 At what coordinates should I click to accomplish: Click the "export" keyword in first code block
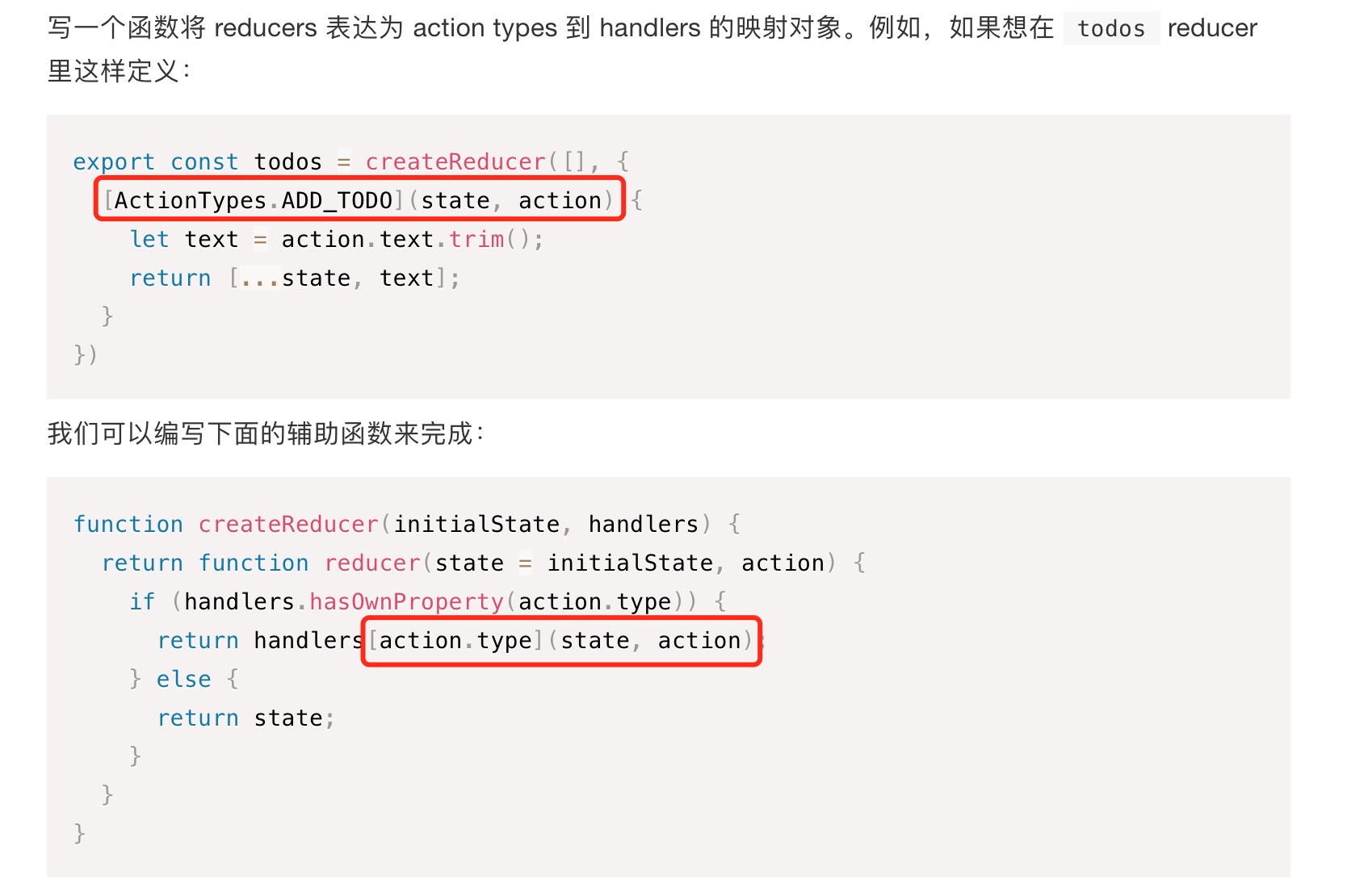click(x=113, y=162)
